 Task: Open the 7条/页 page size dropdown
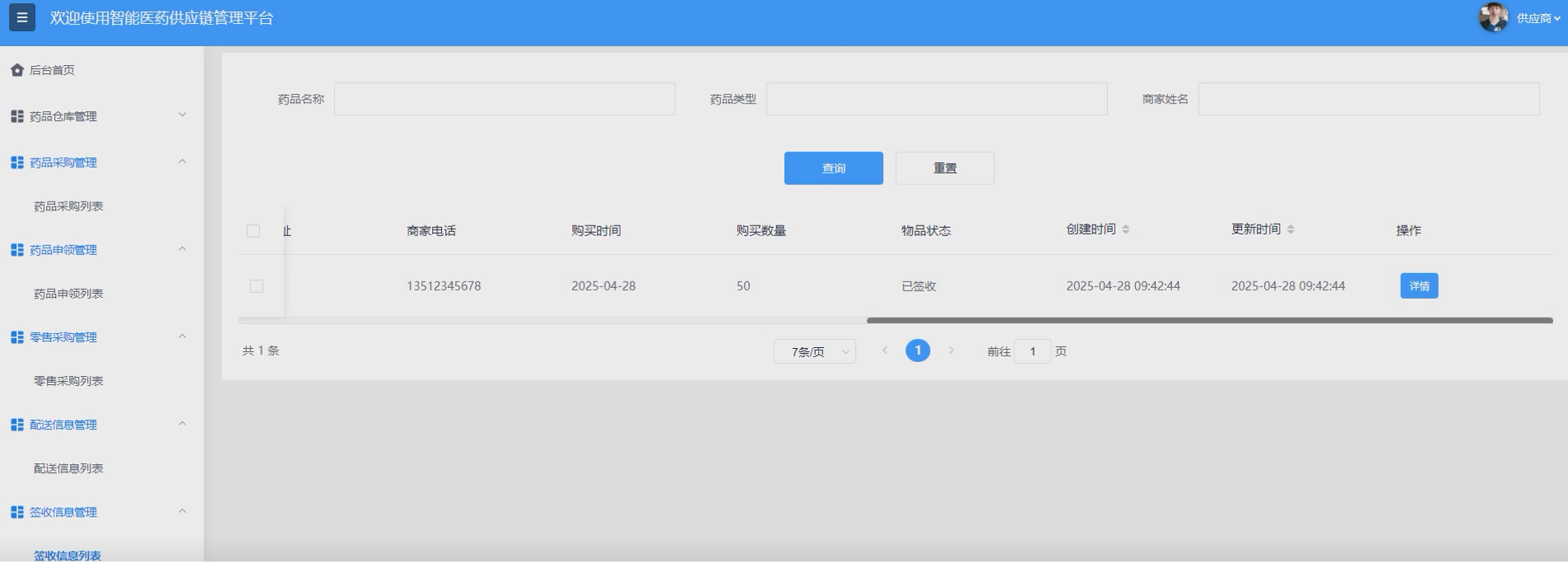(815, 351)
